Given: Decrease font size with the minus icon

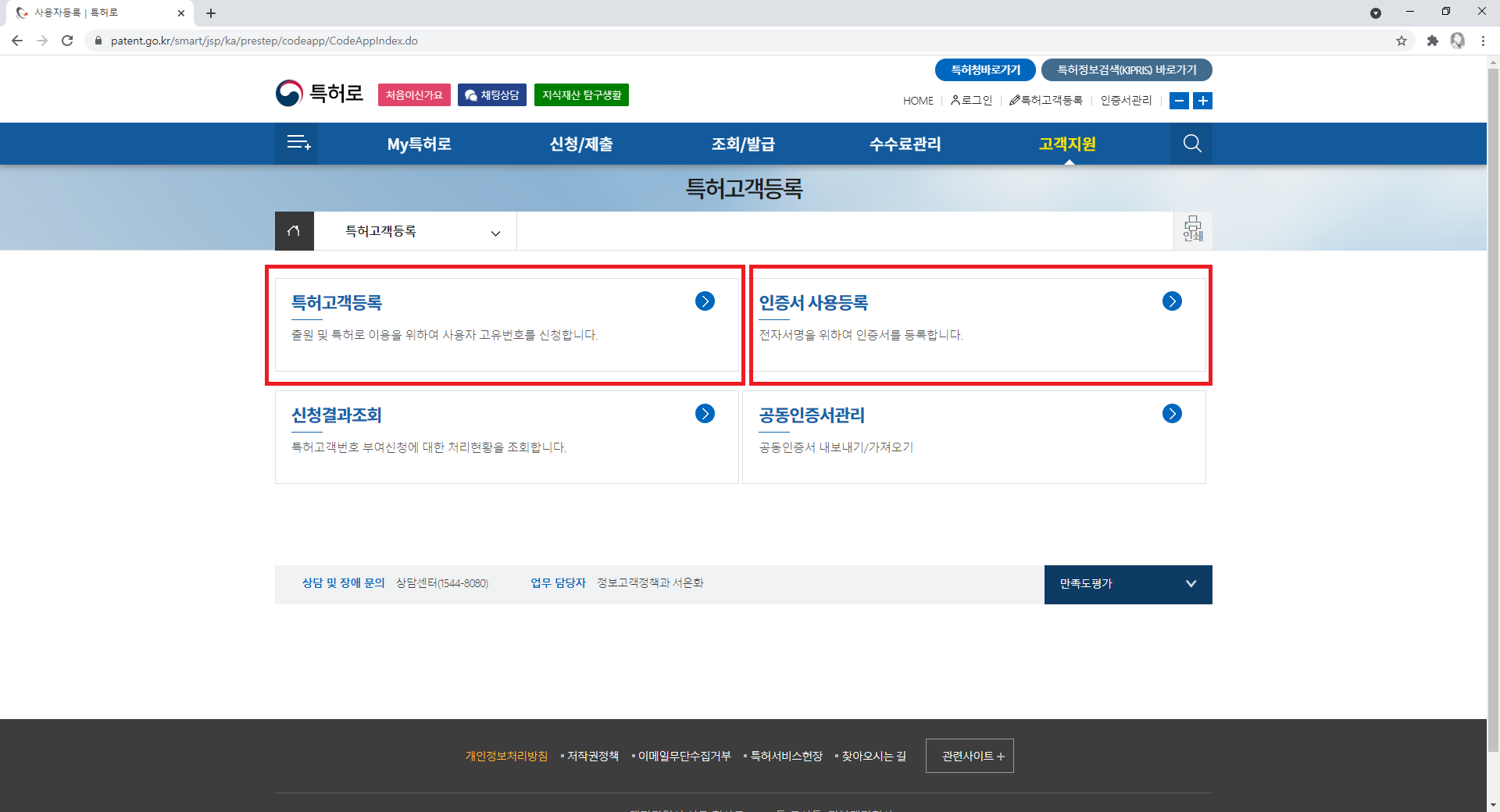Looking at the screenshot, I should pyautogui.click(x=1179, y=101).
